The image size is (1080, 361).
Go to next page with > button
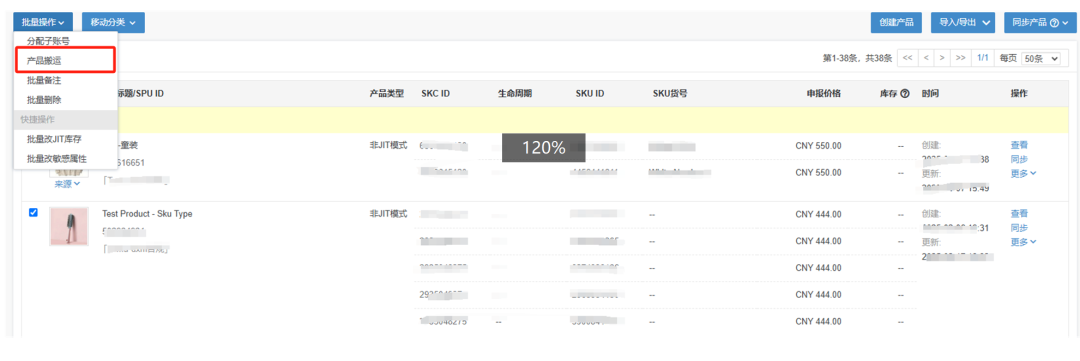[x=942, y=58]
